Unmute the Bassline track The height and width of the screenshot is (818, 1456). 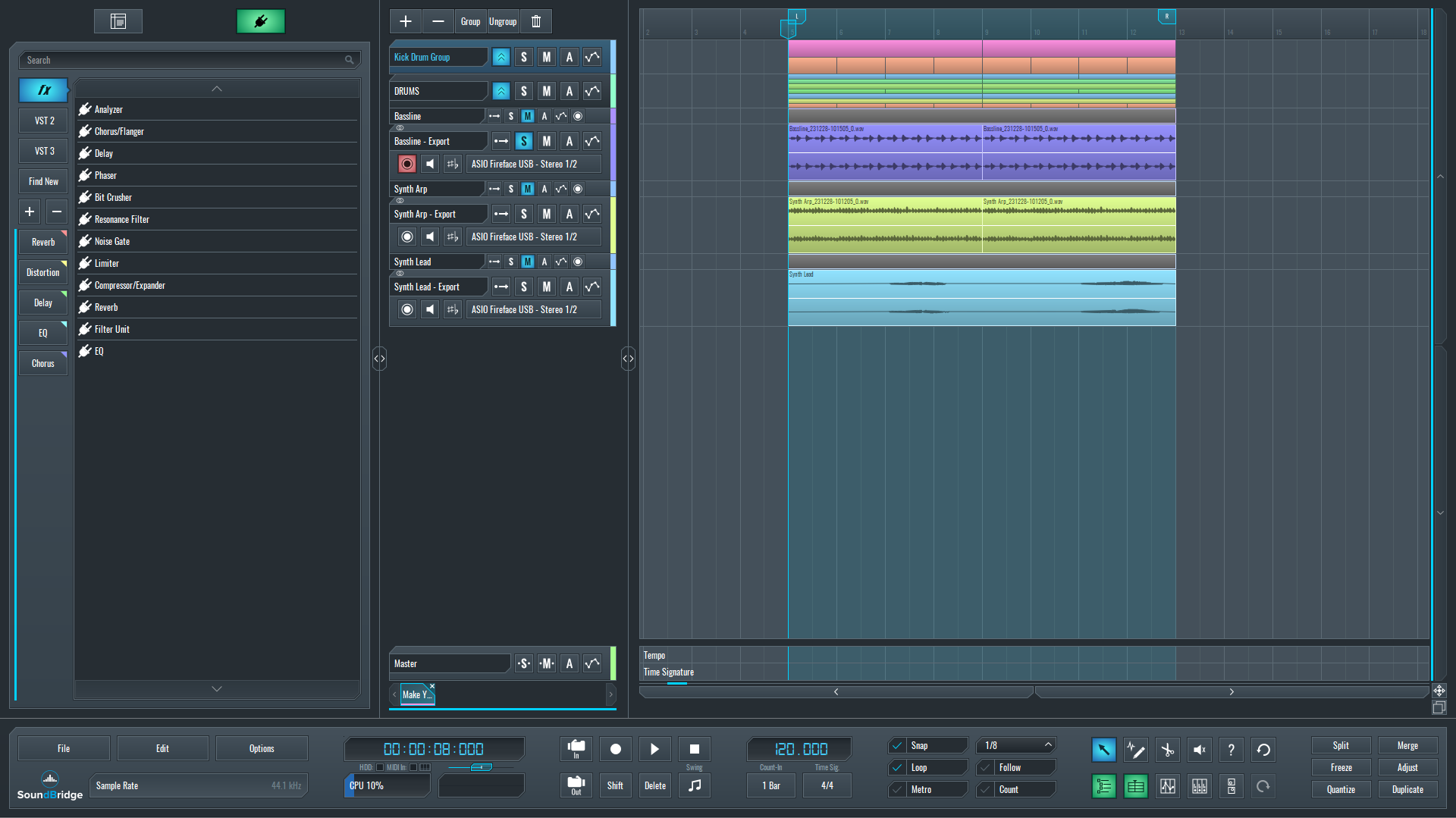(x=528, y=116)
